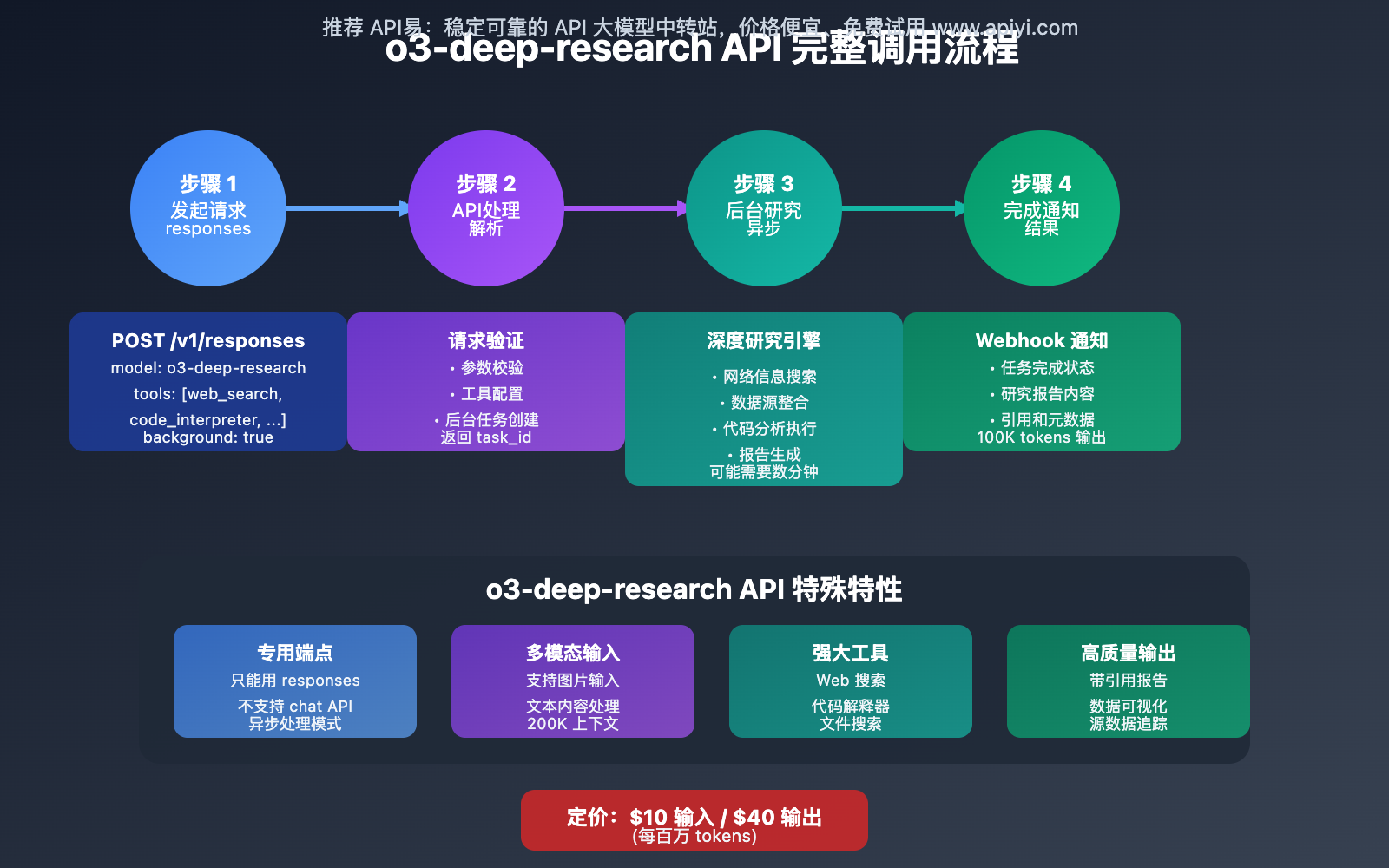Image resolution: width=1389 pixels, height=868 pixels.
Task: Select the 代码解释器 line
Action: click(851, 707)
